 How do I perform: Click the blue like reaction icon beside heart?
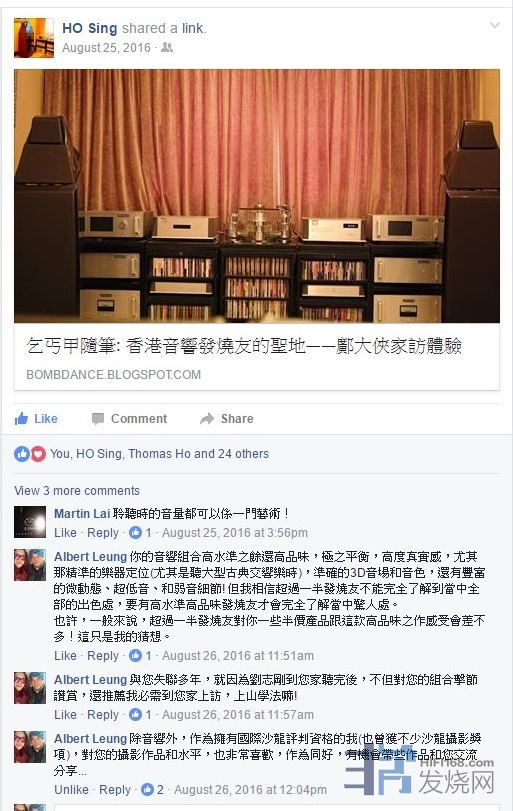point(22,454)
